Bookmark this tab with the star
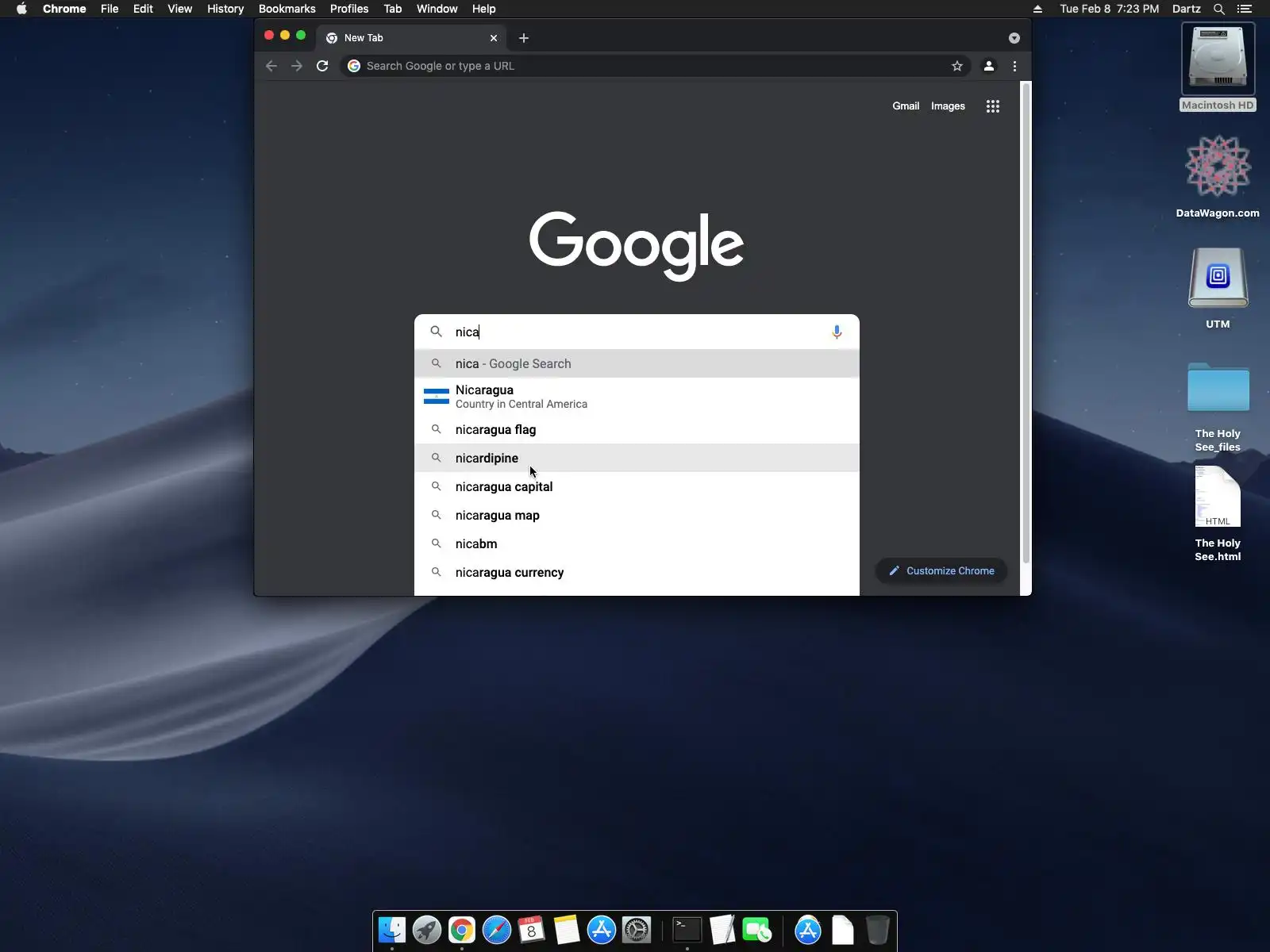This screenshot has height=952, width=1270. (957, 66)
